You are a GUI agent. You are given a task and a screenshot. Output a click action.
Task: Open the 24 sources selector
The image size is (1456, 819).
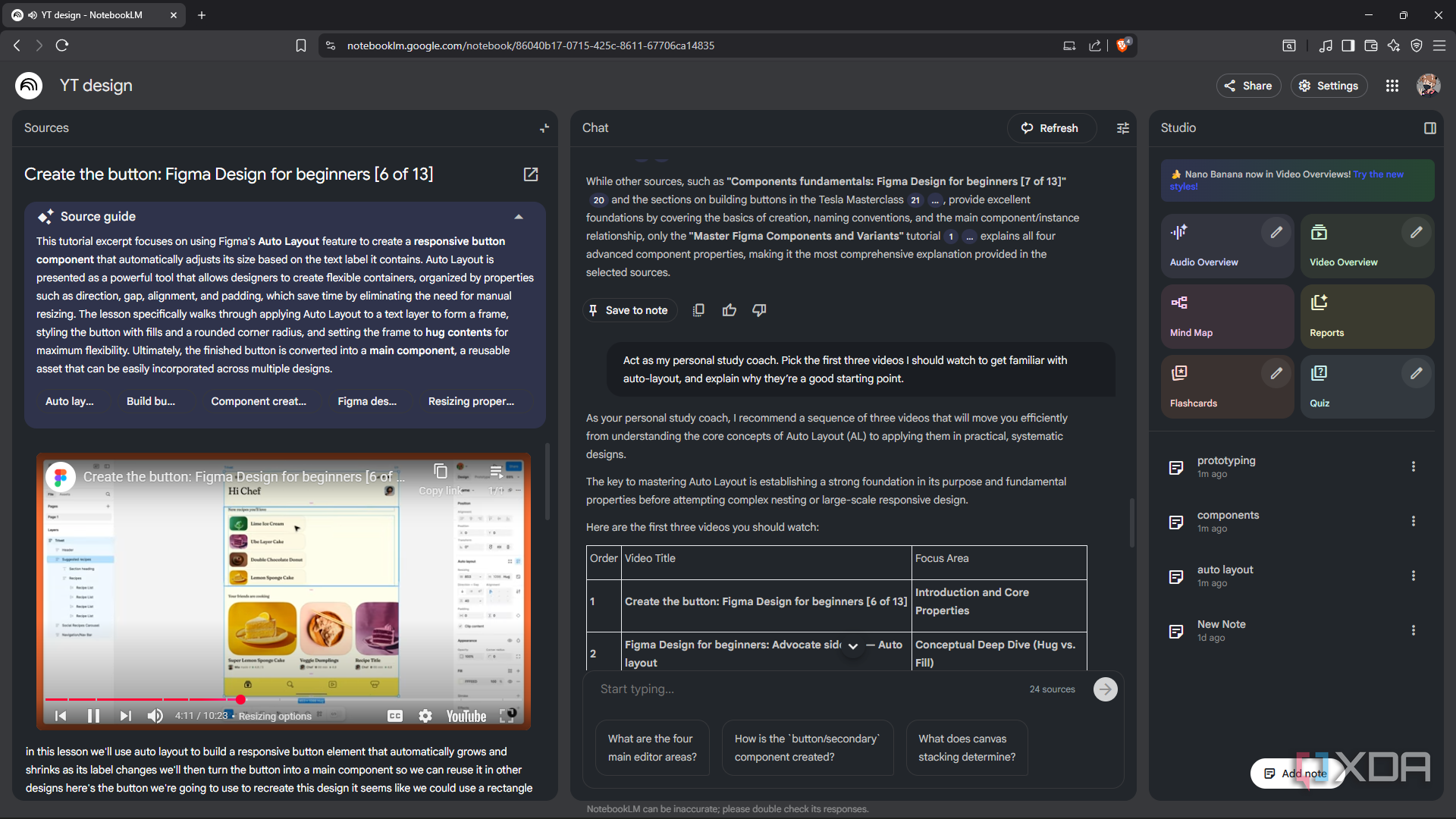tap(1052, 689)
